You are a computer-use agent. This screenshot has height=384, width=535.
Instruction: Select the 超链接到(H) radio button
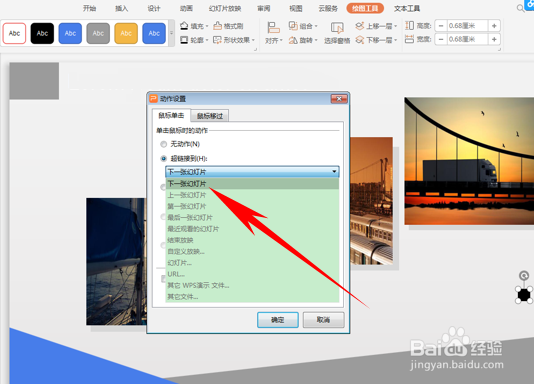164,158
